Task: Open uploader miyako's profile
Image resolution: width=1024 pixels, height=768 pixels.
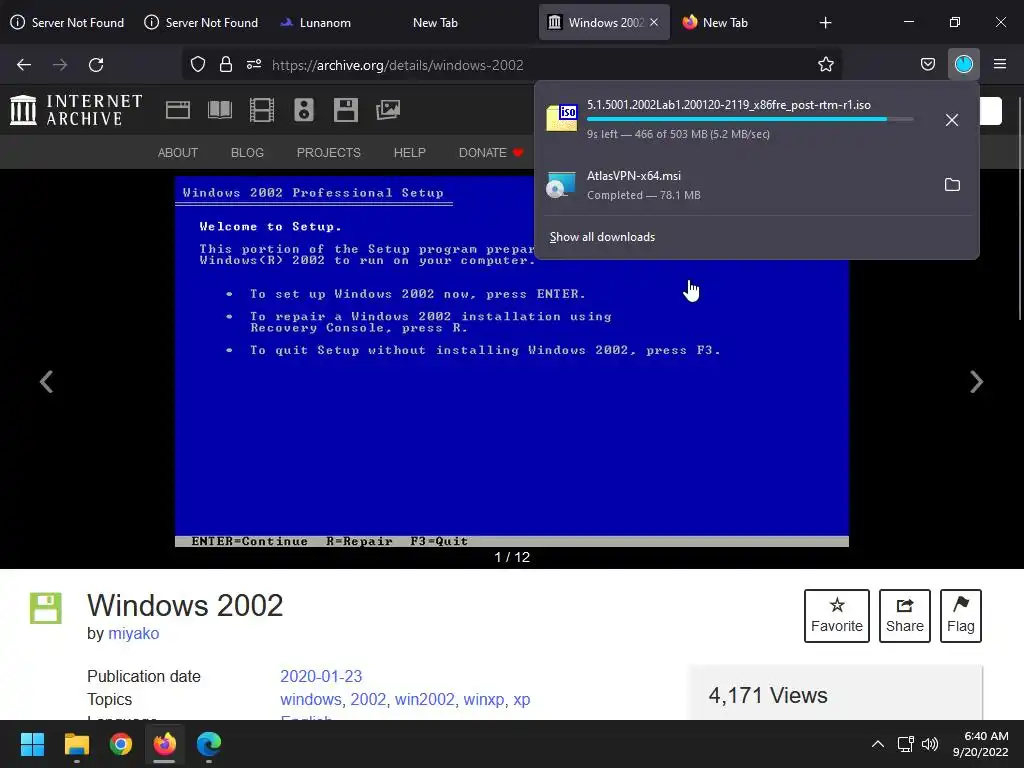Action: (133, 633)
